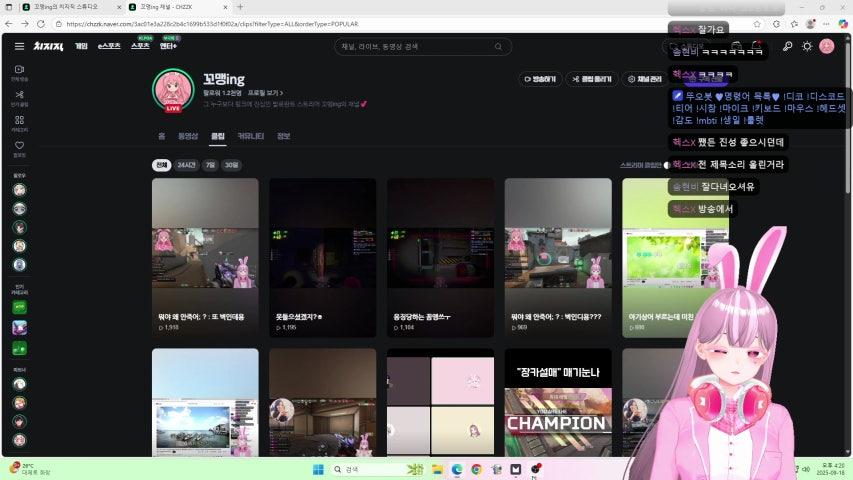This screenshot has width=853, height=480.
Task: Open Microsoft Edge from the taskbar
Action: [x=457, y=469]
